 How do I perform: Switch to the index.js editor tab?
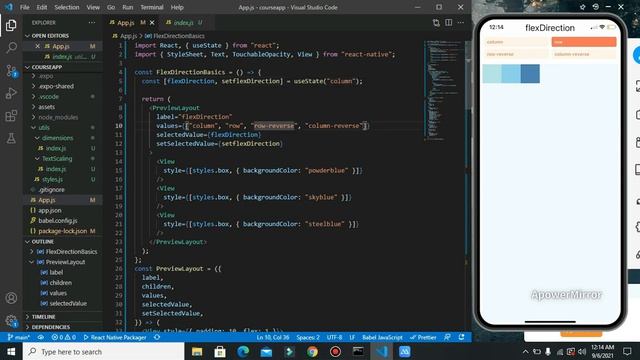tap(184, 22)
